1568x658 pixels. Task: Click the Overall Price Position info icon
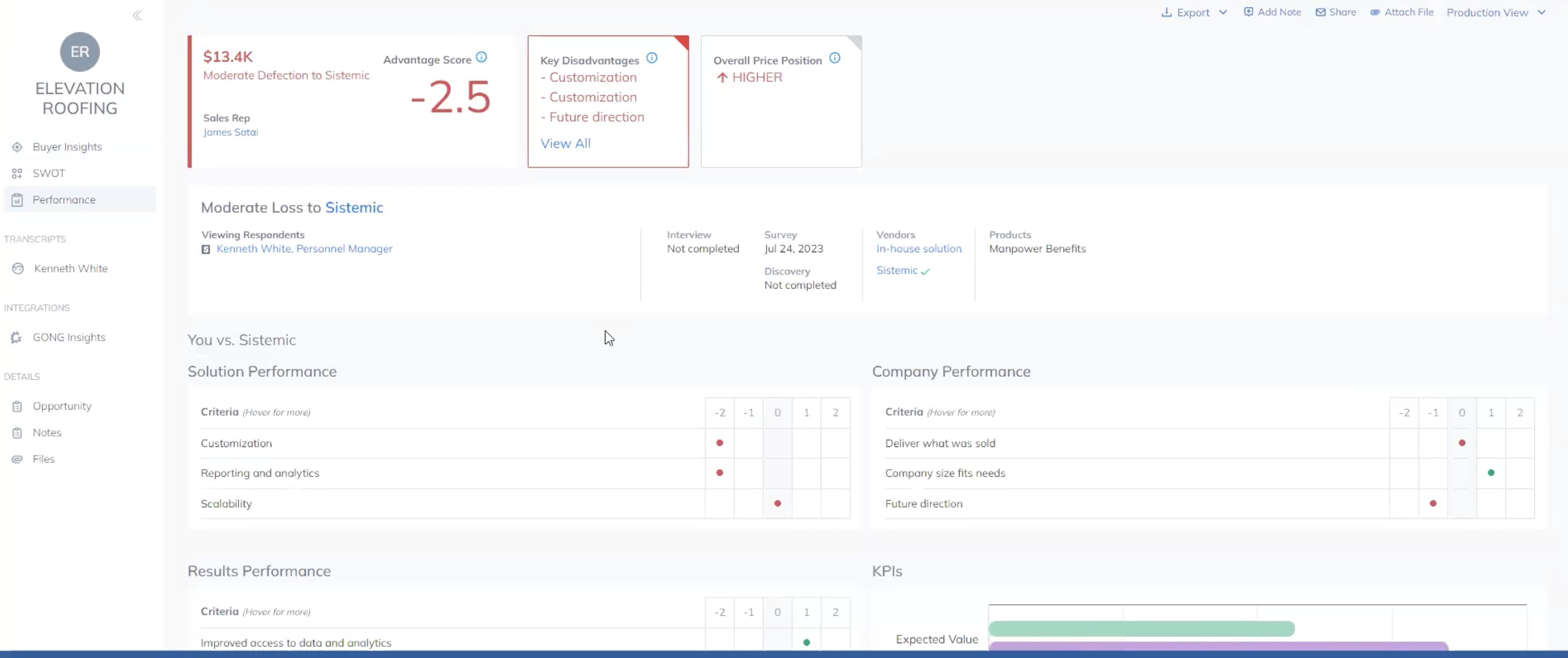tap(835, 58)
